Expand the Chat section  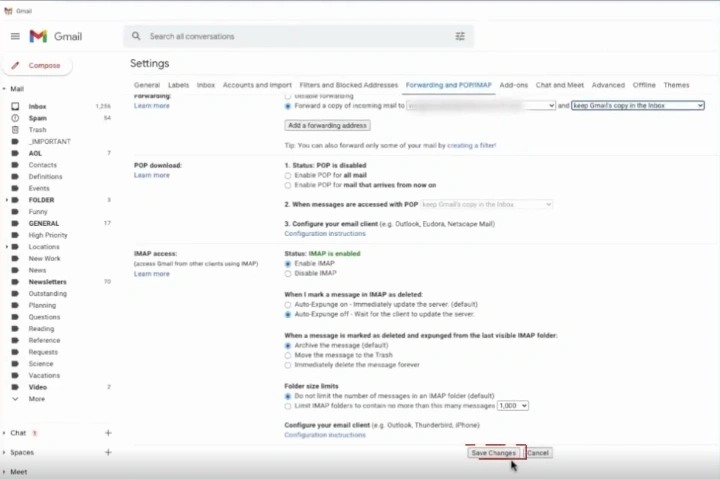pyautogui.click(x=4, y=433)
